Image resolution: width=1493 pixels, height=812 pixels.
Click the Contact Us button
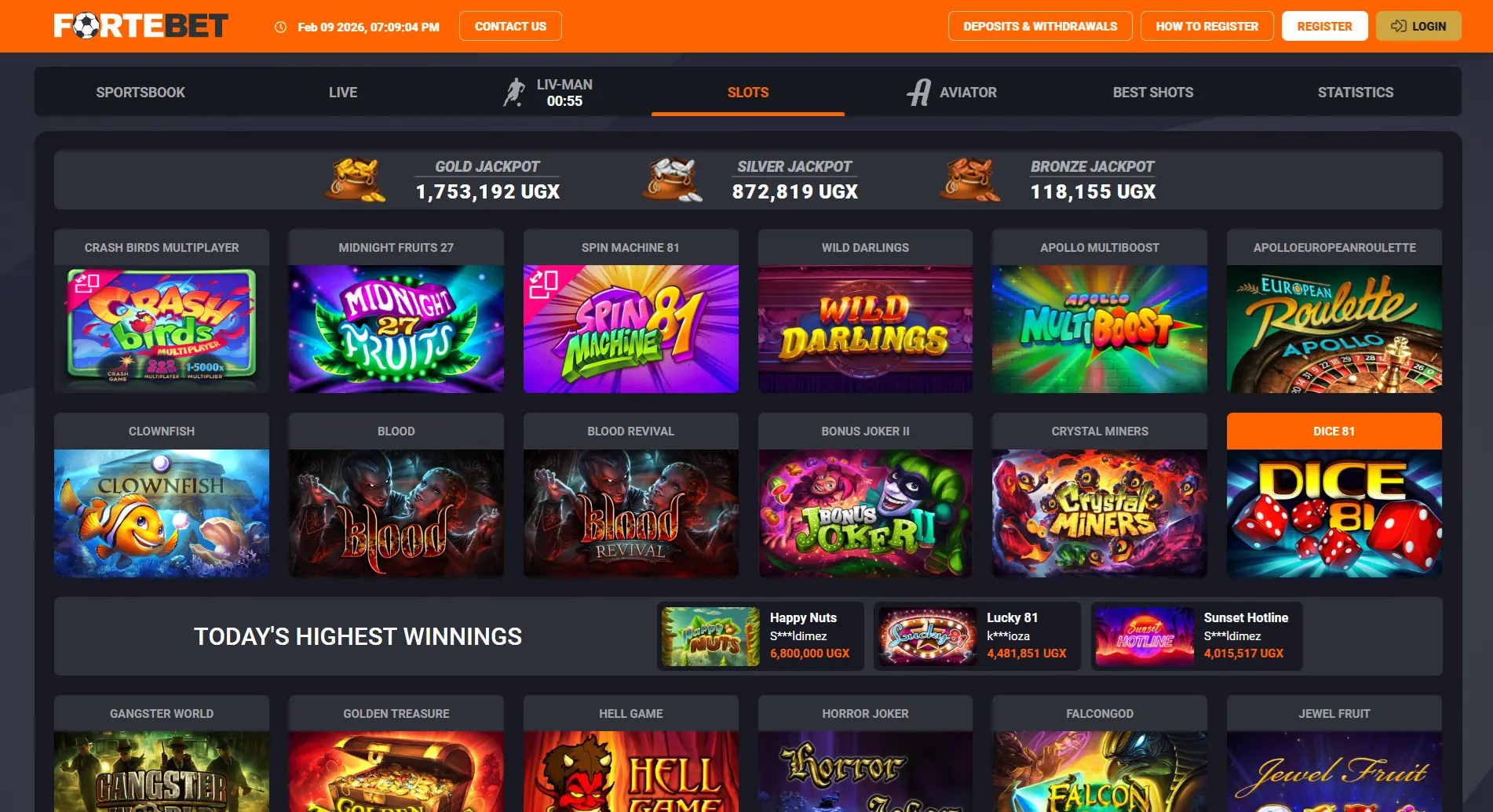(x=510, y=26)
